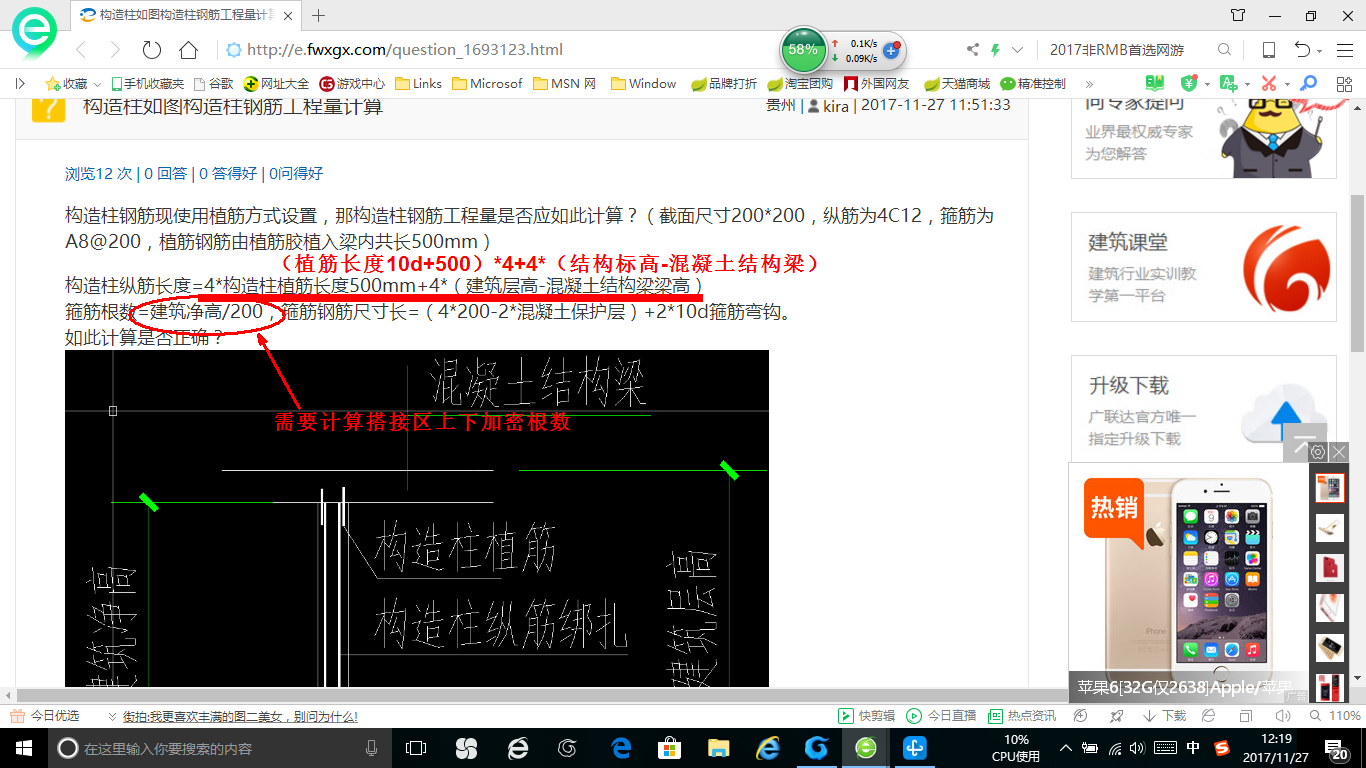The image size is (1366, 768).
Task: Open 快剪辑 tool in status bar
Action: (866, 716)
